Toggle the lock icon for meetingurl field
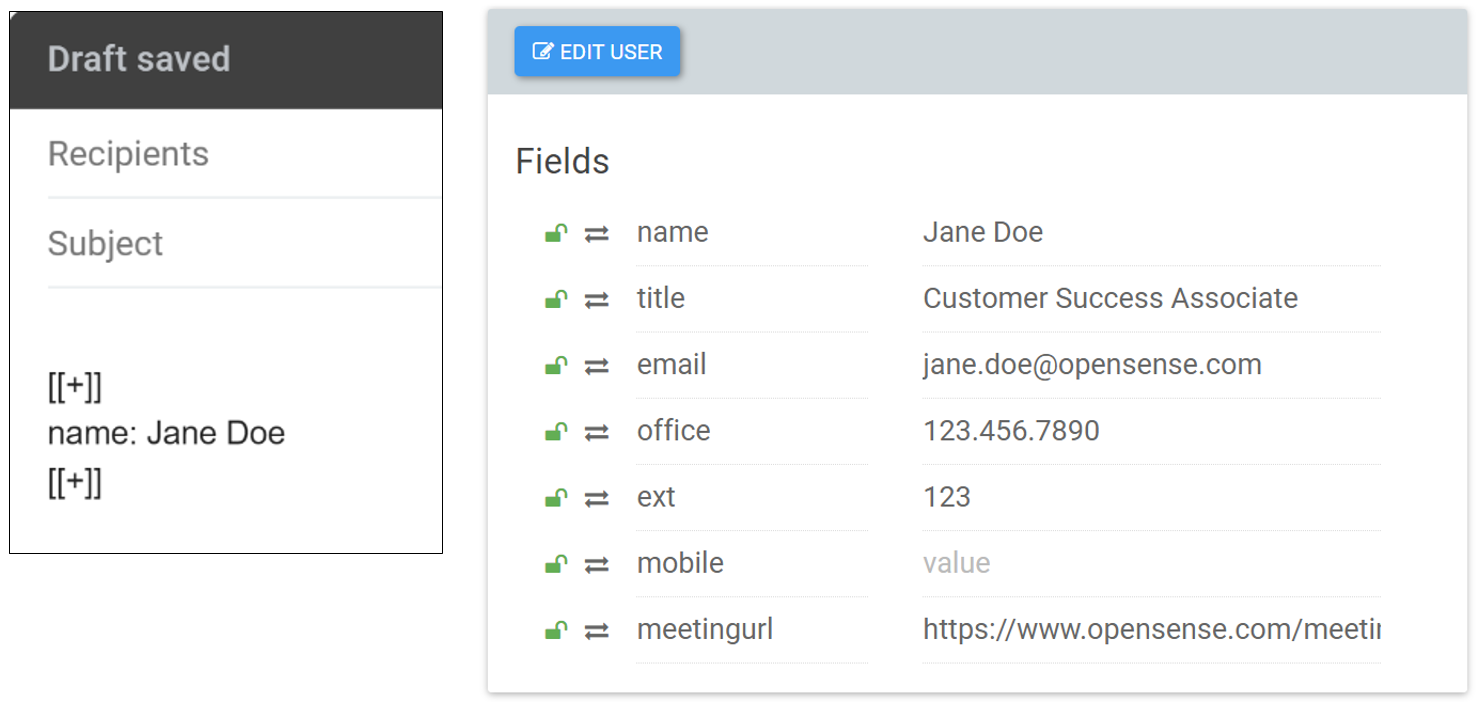 pos(556,630)
